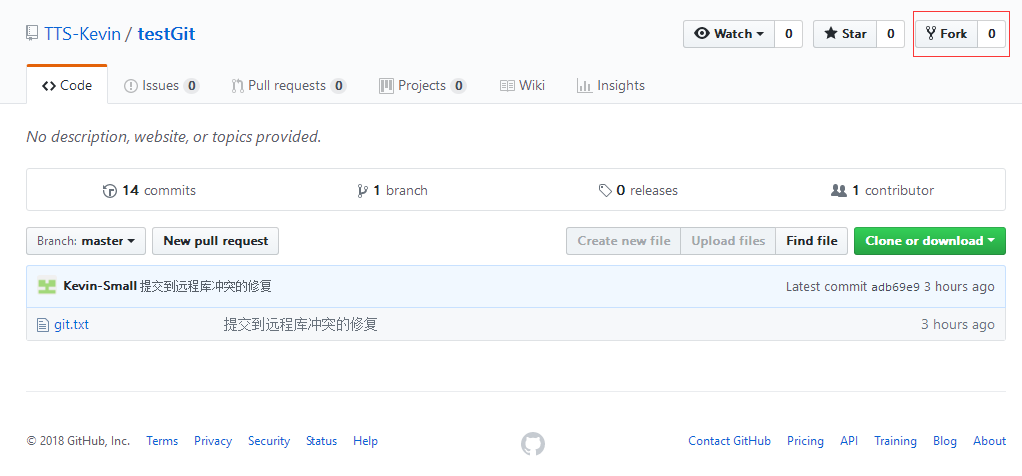Switch to the Code tab

[x=67, y=85]
